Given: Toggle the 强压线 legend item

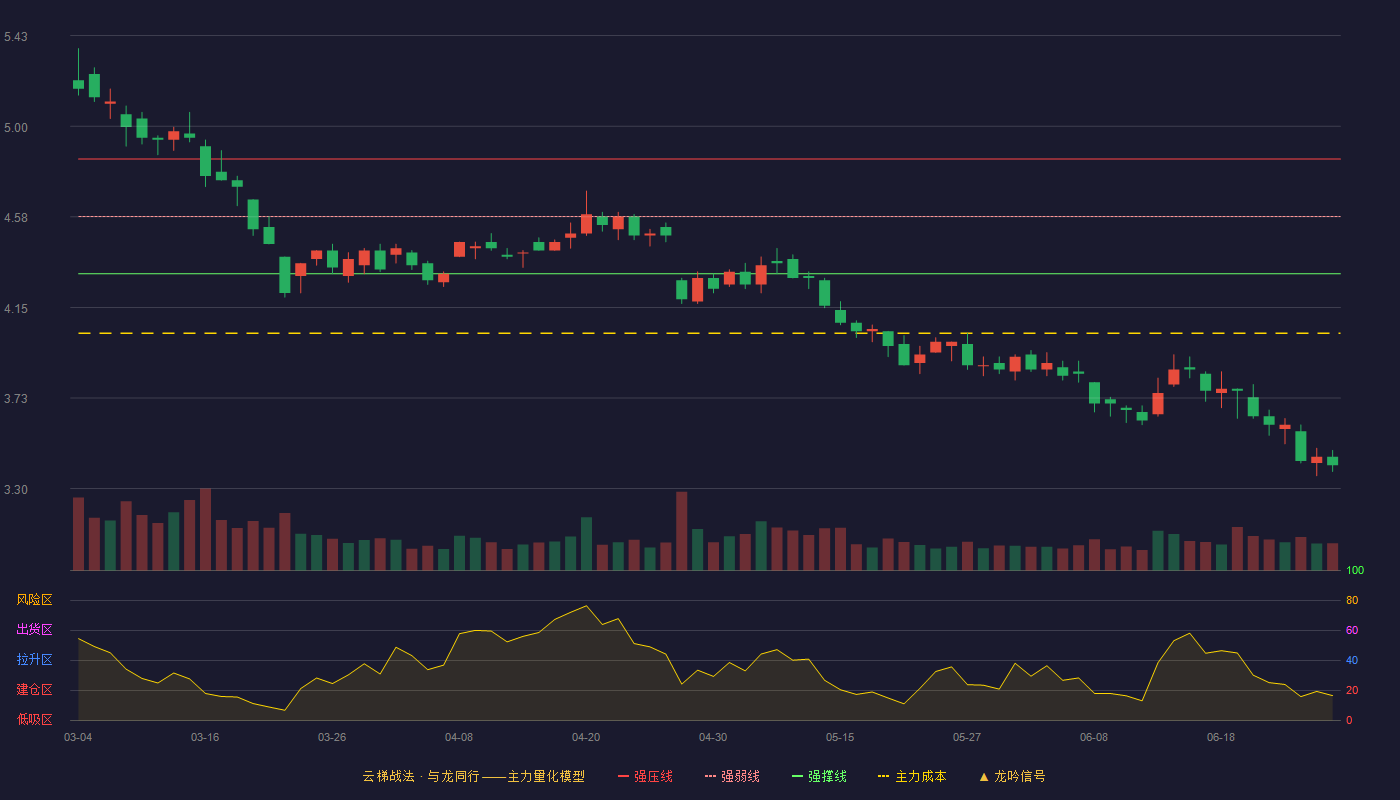Looking at the screenshot, I should [x=645, y=776].
